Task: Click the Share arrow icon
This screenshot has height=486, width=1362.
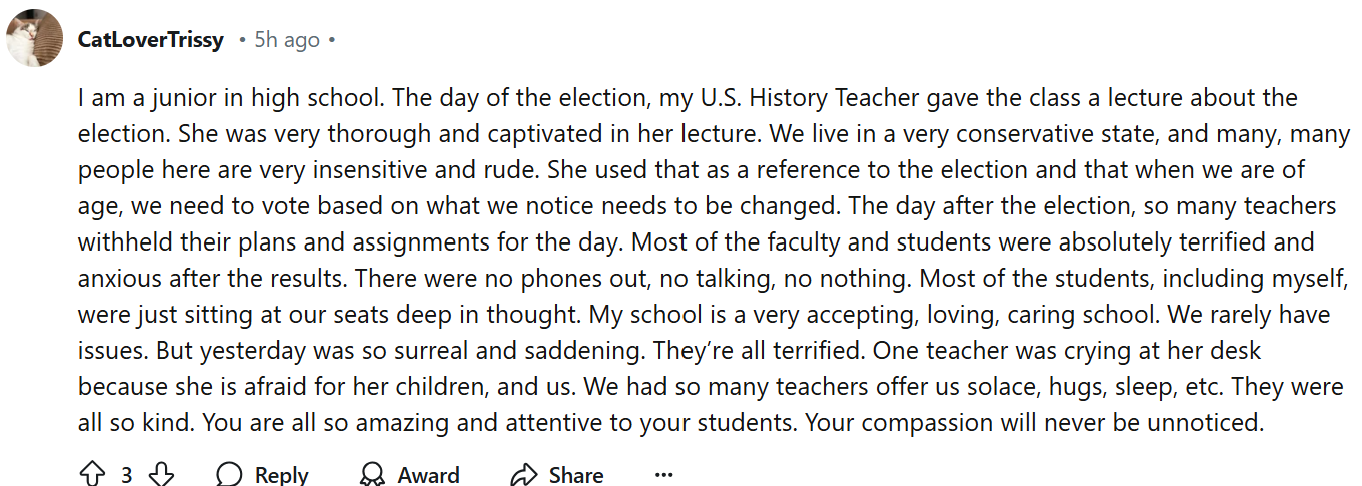Action: [x=523, y=474]
